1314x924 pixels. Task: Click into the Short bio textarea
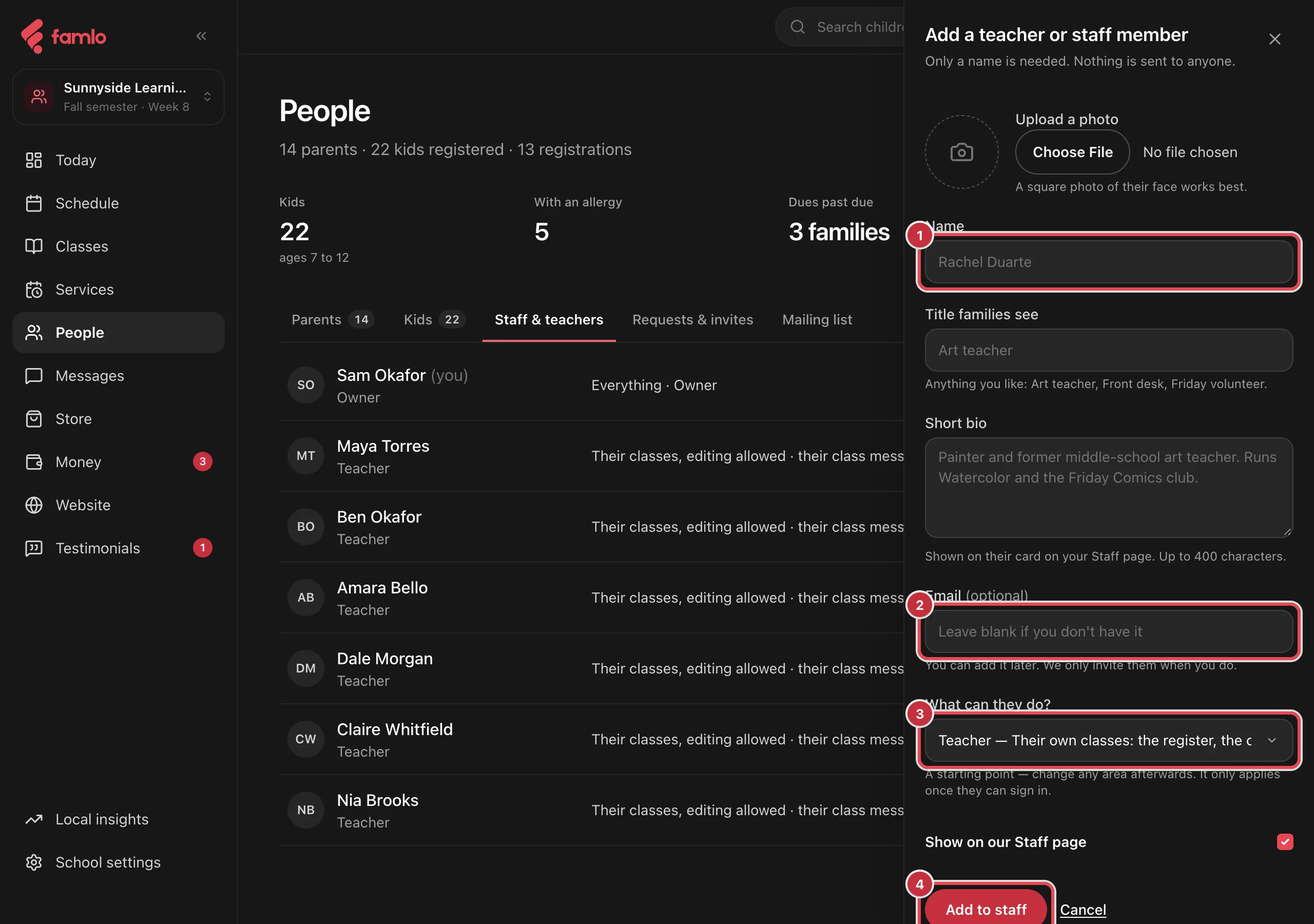click(1109, 487)
